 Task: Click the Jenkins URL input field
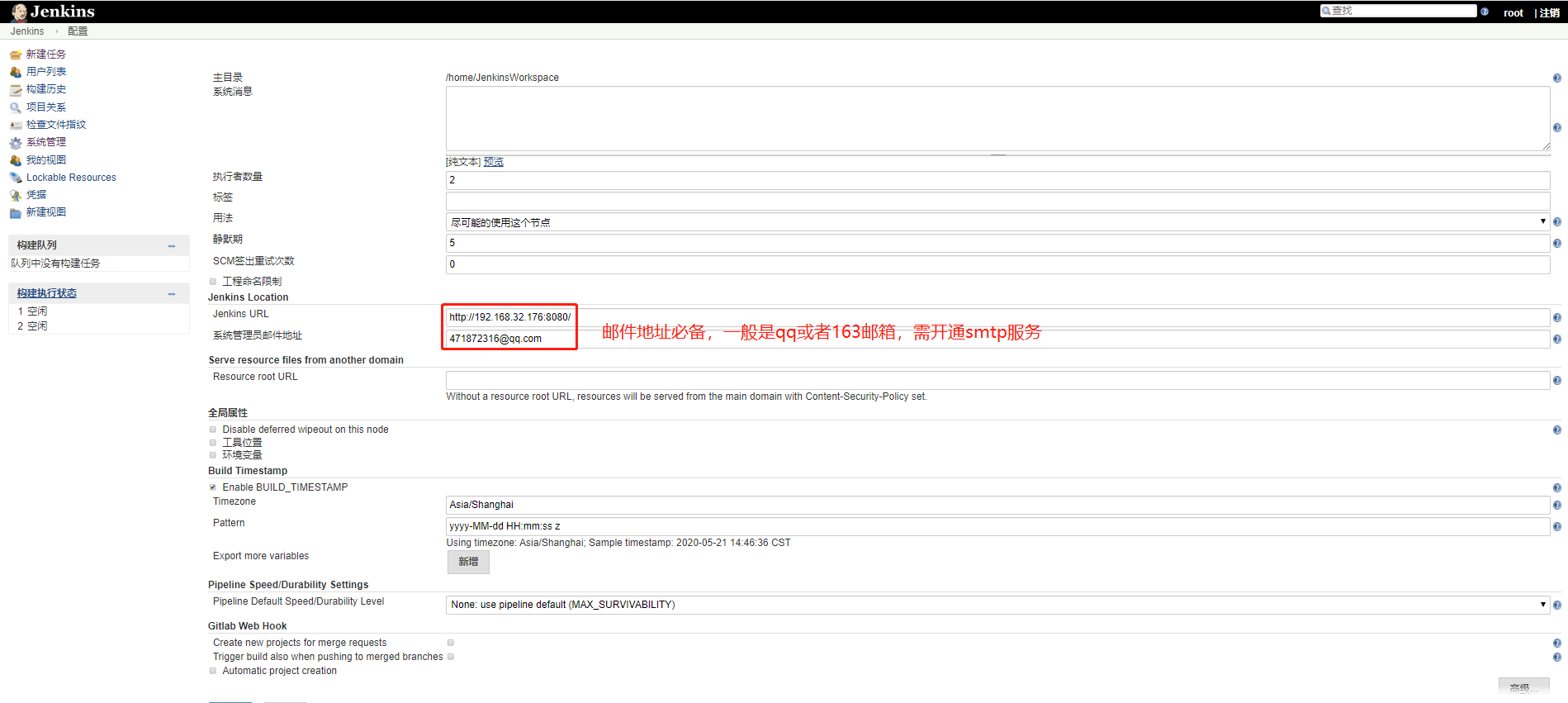point(997,317)
